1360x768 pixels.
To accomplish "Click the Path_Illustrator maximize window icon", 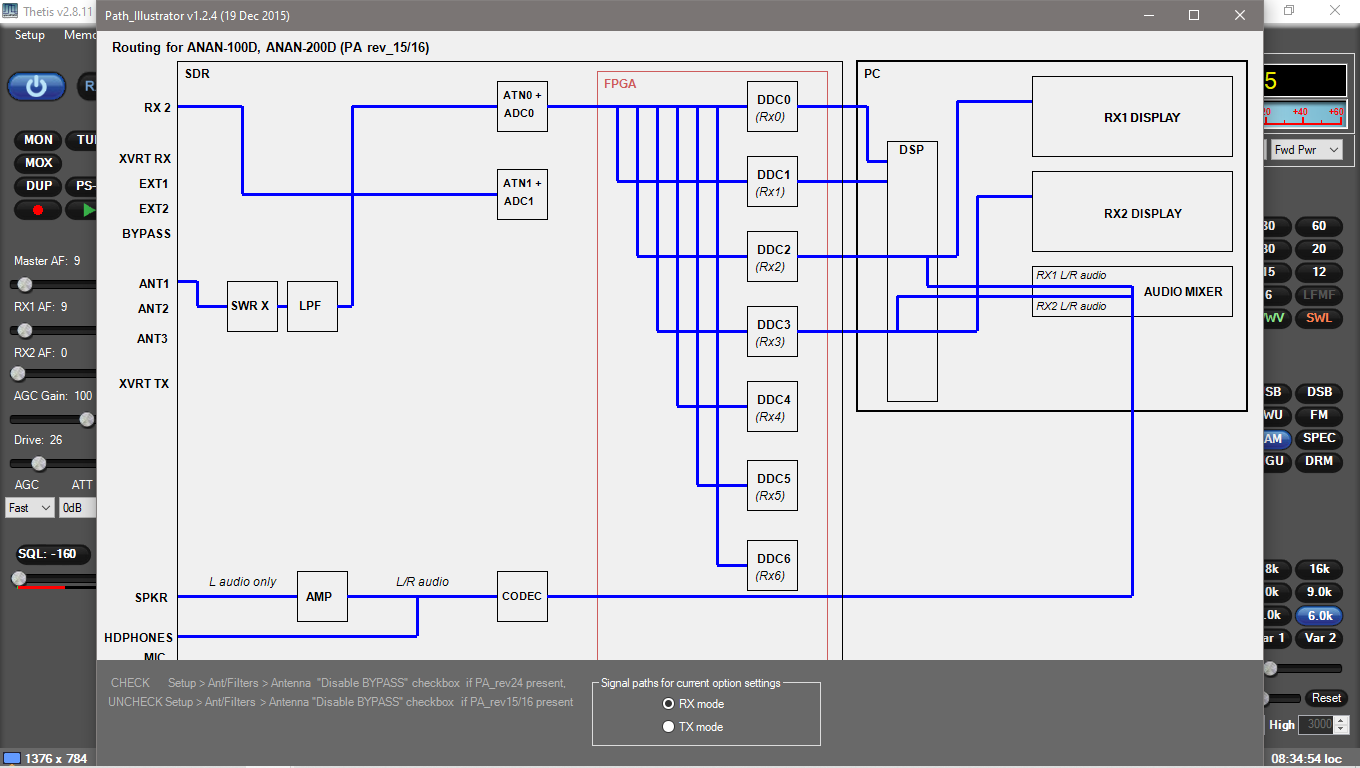I will 1194,15.
